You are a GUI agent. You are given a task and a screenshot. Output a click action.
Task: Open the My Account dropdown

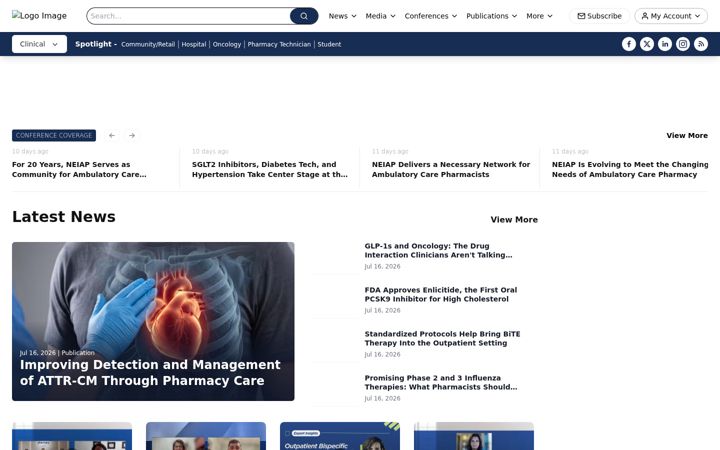coord(671,16)
